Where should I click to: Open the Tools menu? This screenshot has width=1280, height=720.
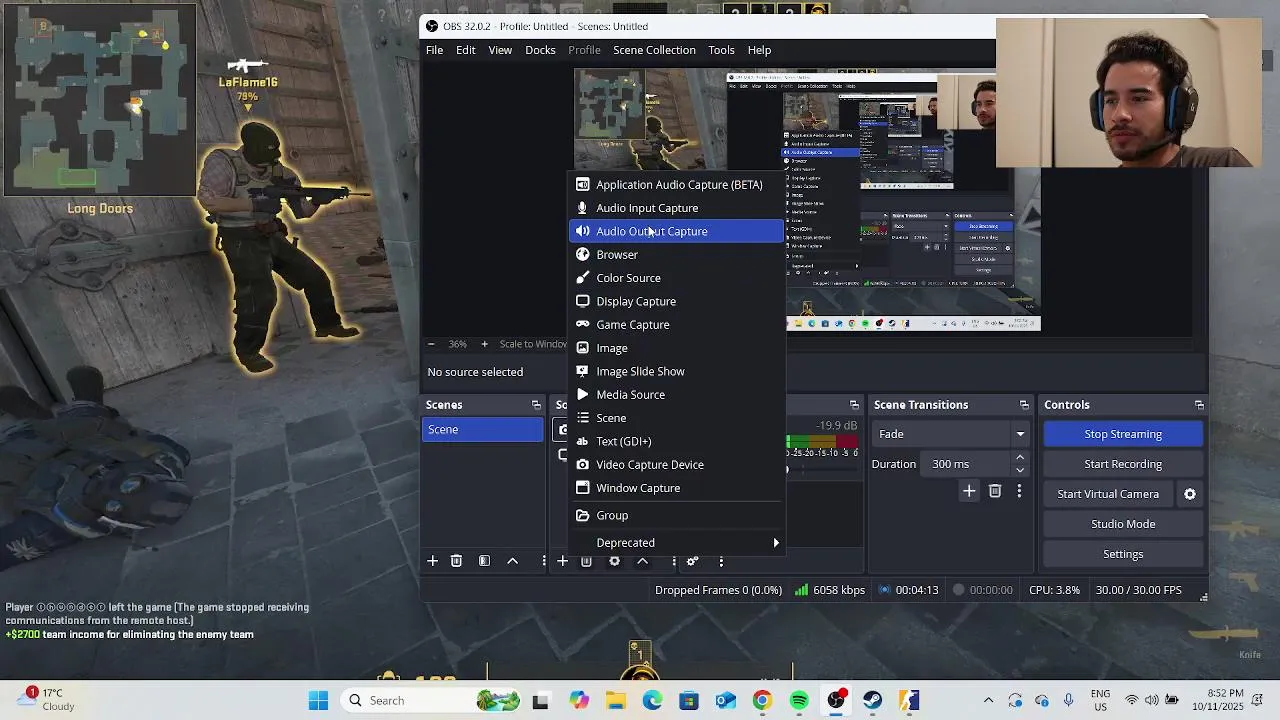coord(721,50)
